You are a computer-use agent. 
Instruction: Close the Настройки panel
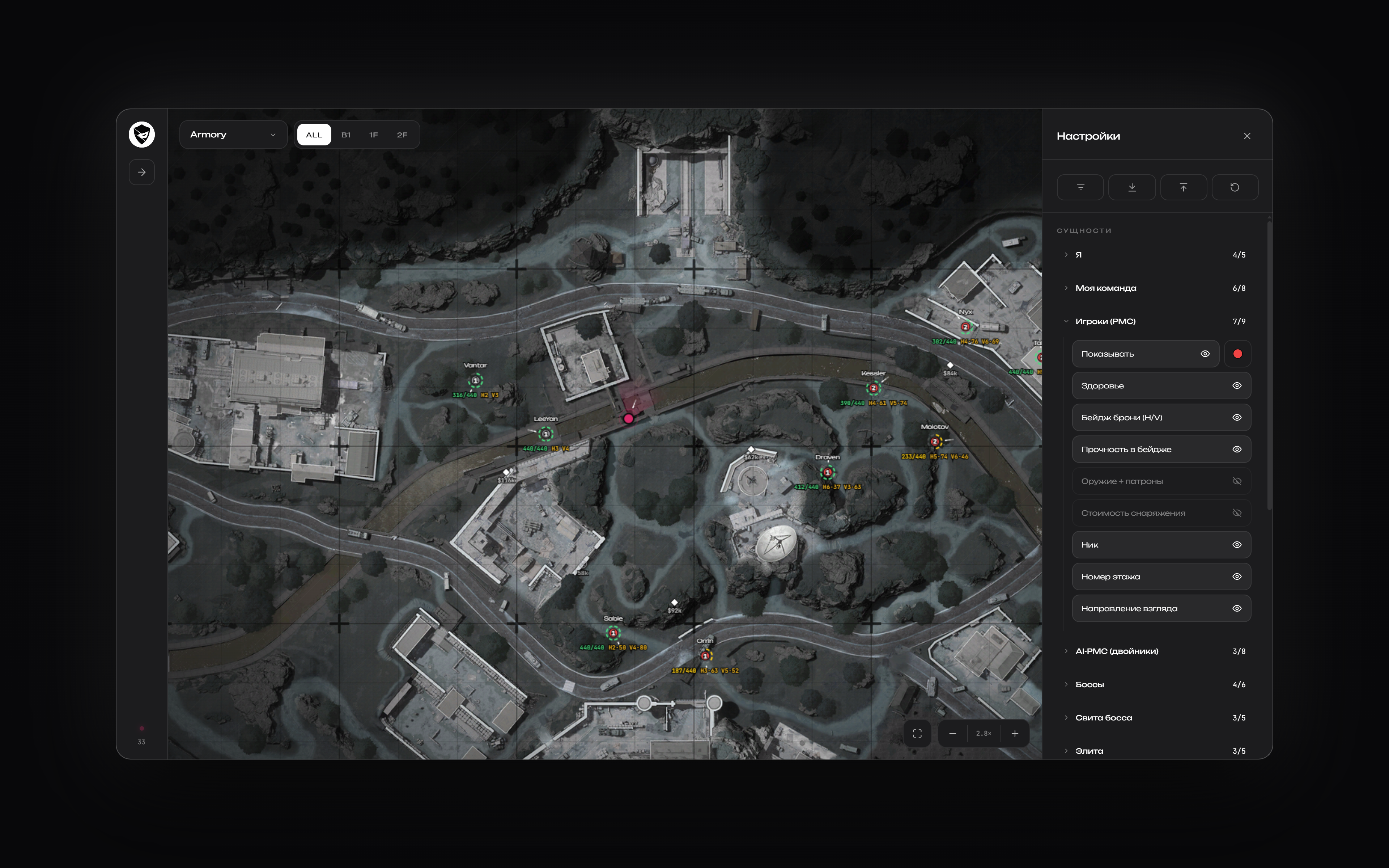coord(1246,136)
